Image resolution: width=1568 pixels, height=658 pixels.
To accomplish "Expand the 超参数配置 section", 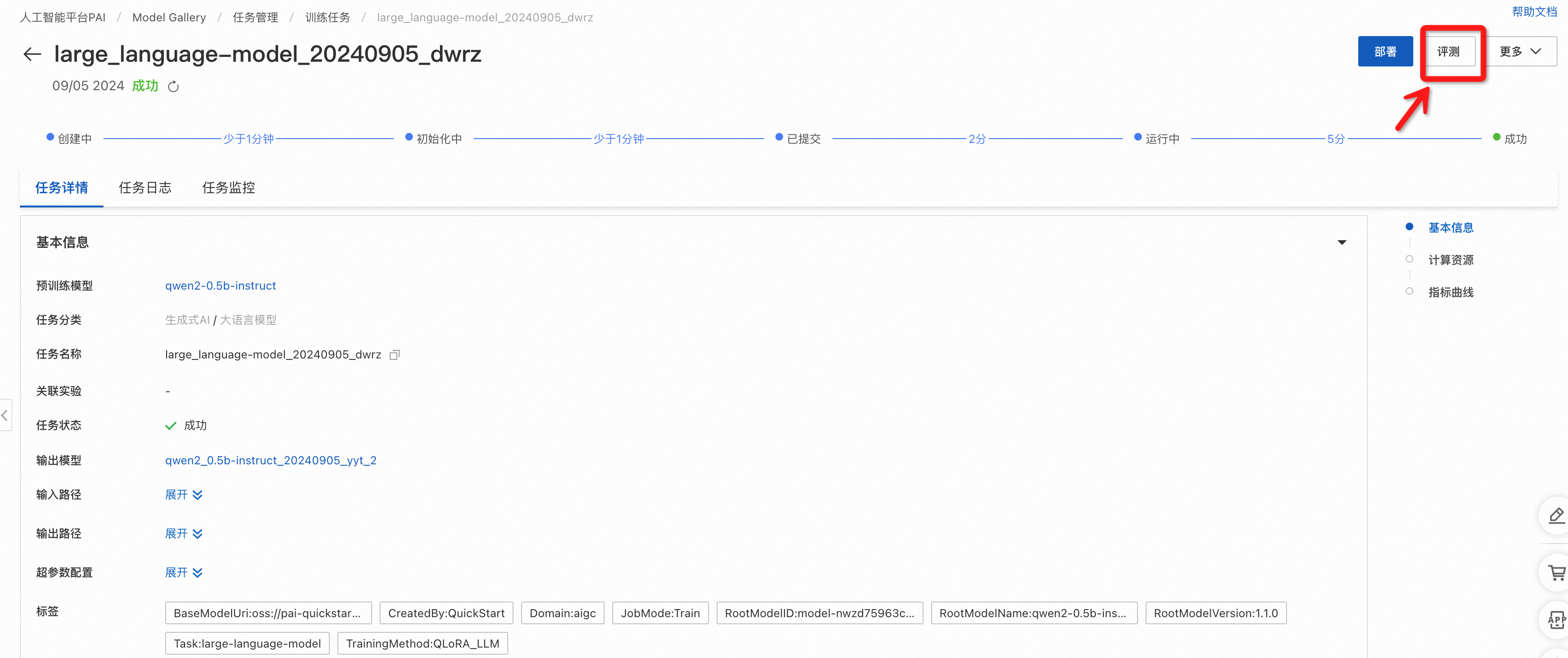I will pos(183,573).
